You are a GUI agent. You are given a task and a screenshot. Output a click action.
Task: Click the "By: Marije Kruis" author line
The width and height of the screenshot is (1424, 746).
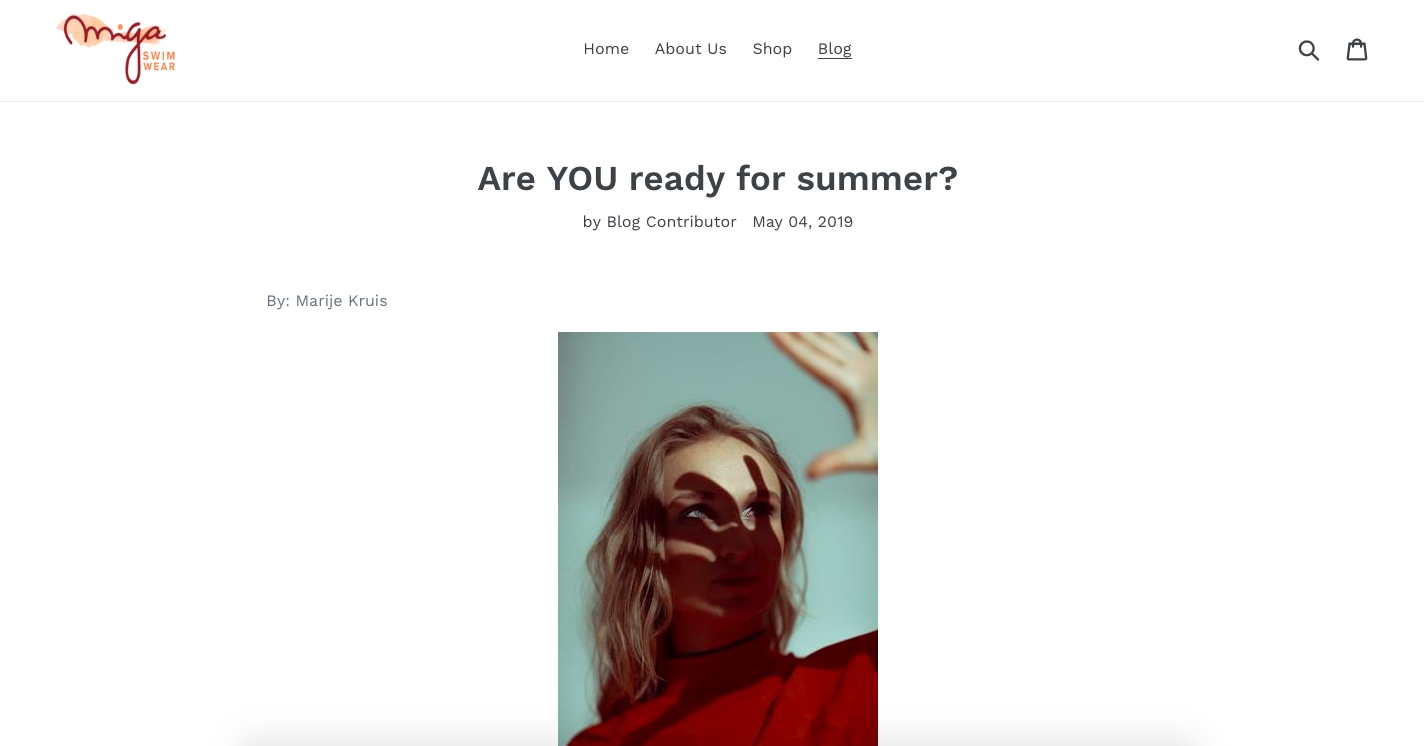click(327, 301)
